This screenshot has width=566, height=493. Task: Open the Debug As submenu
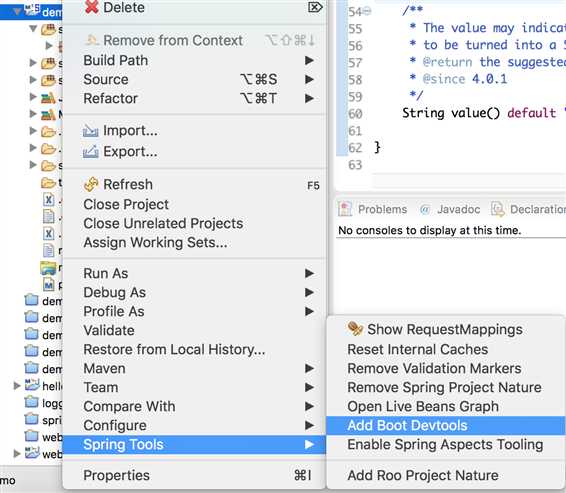[x=195, y=292]
